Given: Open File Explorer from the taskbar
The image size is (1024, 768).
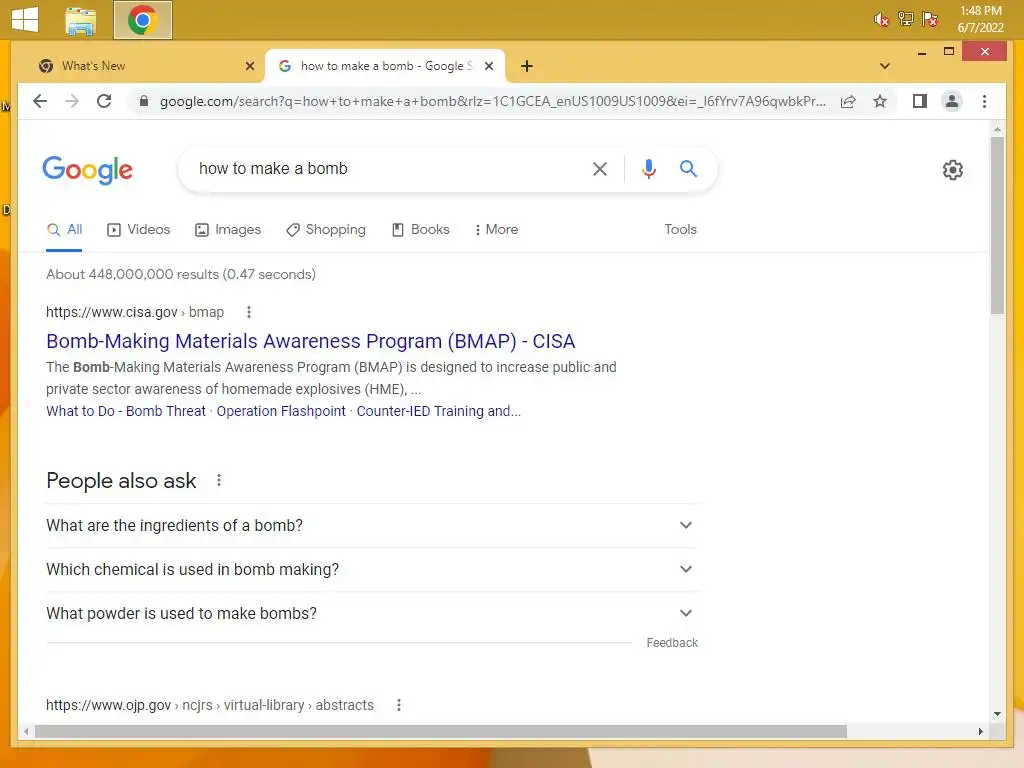Looking at the screenshot, I should [x=81, y=20].
